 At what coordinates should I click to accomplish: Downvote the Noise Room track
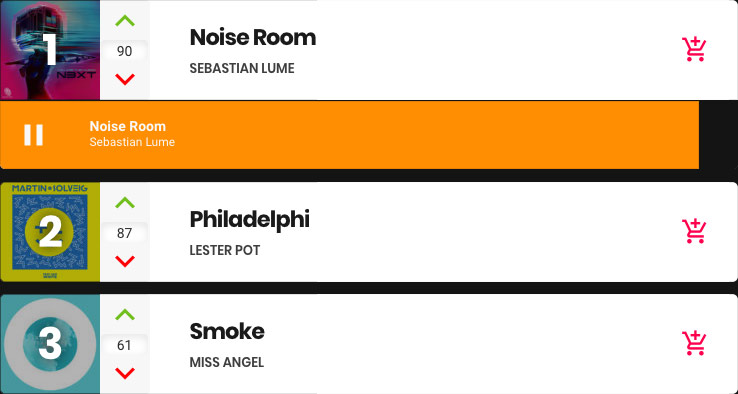pos(125,79)
